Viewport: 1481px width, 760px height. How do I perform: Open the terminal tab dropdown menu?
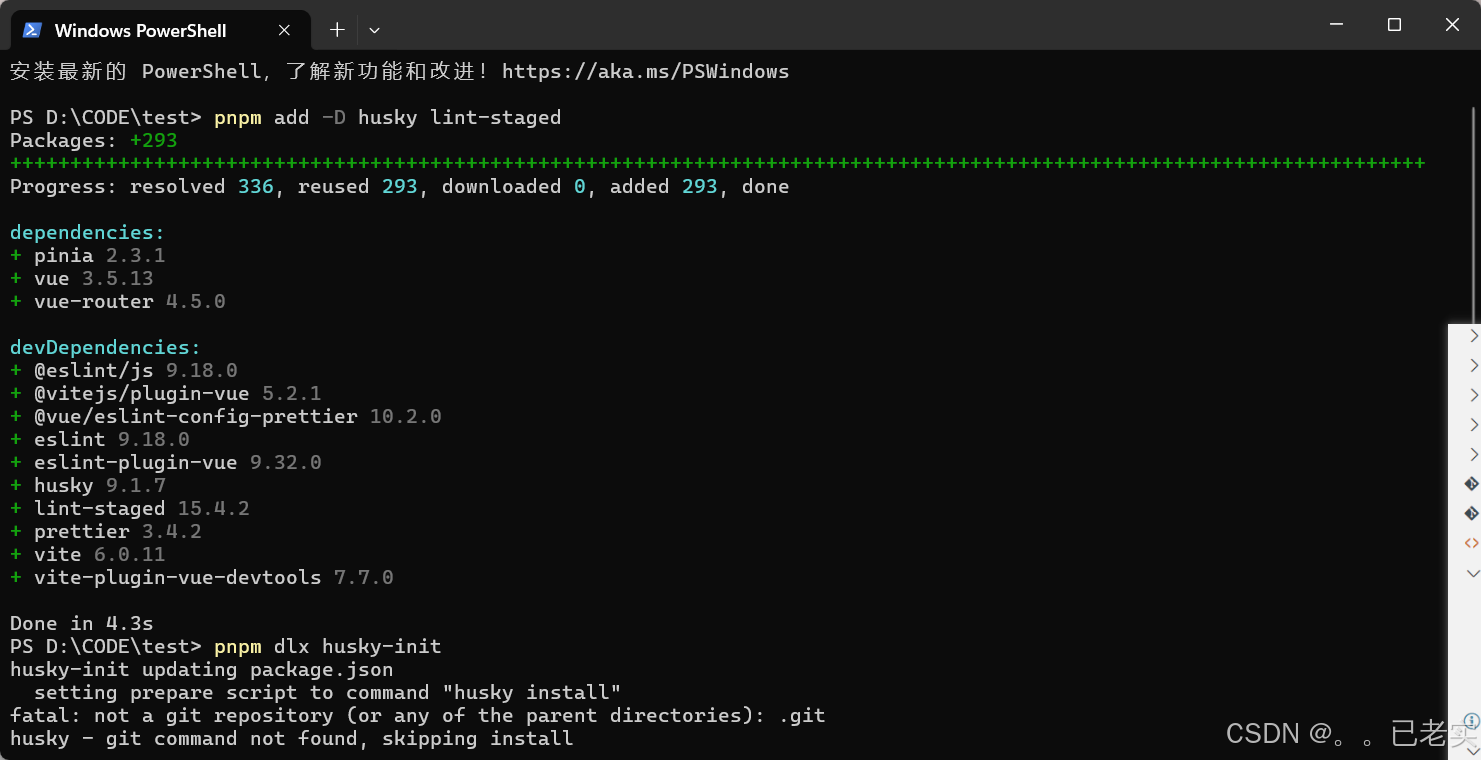pyautogui.click(x=374, y=30)
